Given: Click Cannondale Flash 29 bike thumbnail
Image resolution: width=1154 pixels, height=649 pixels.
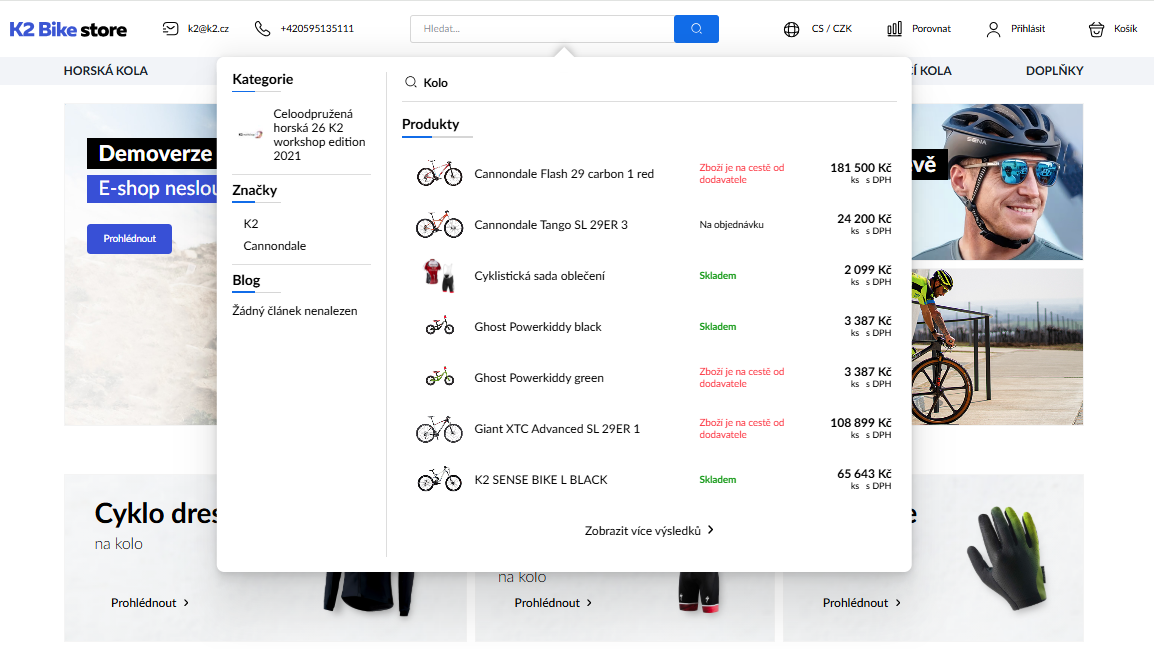Looking at the screenshot, I should click(439, 173).
